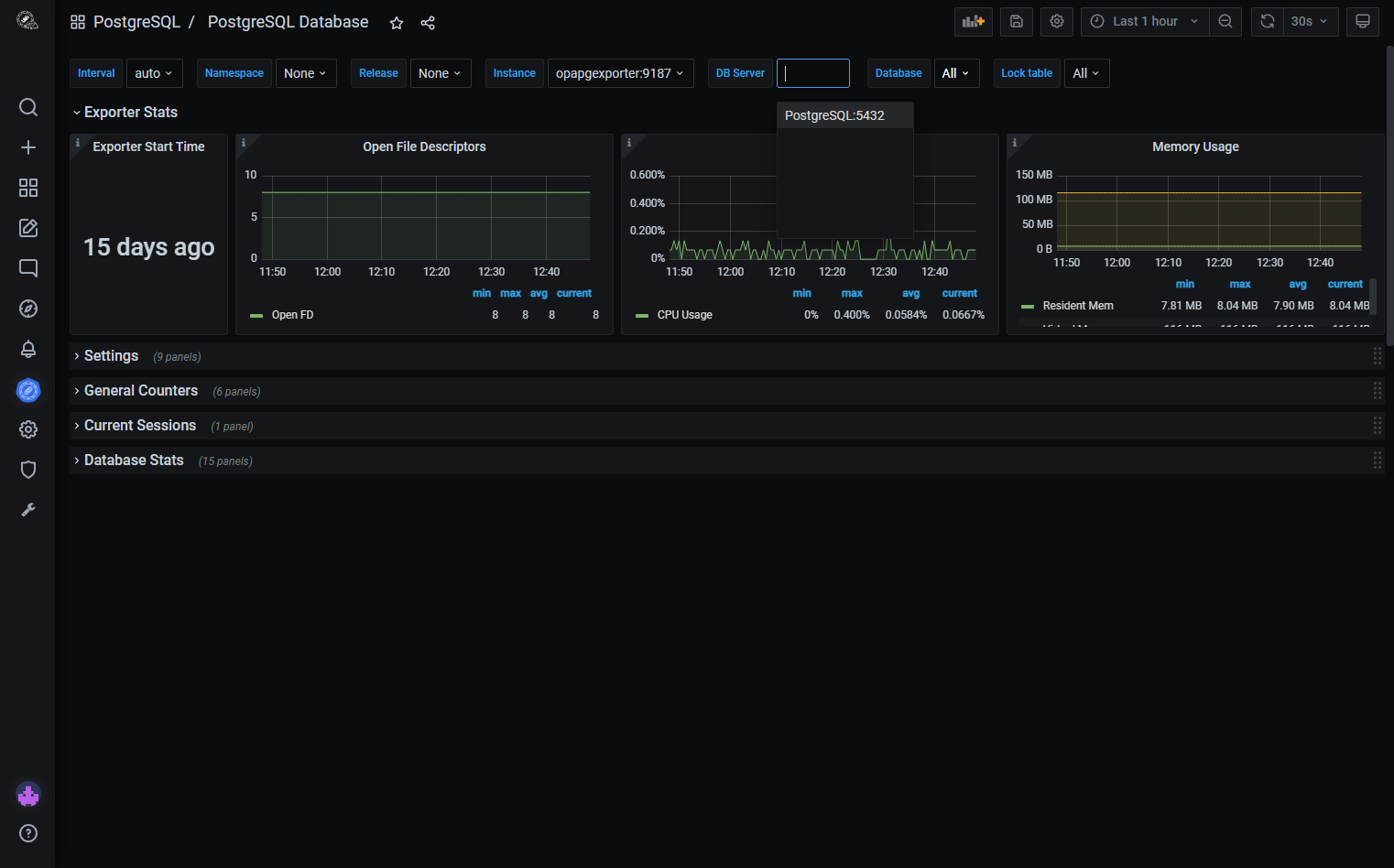The image size is (1394, 868).
Task: Zoom out time range
Action: pos(1225,21)
